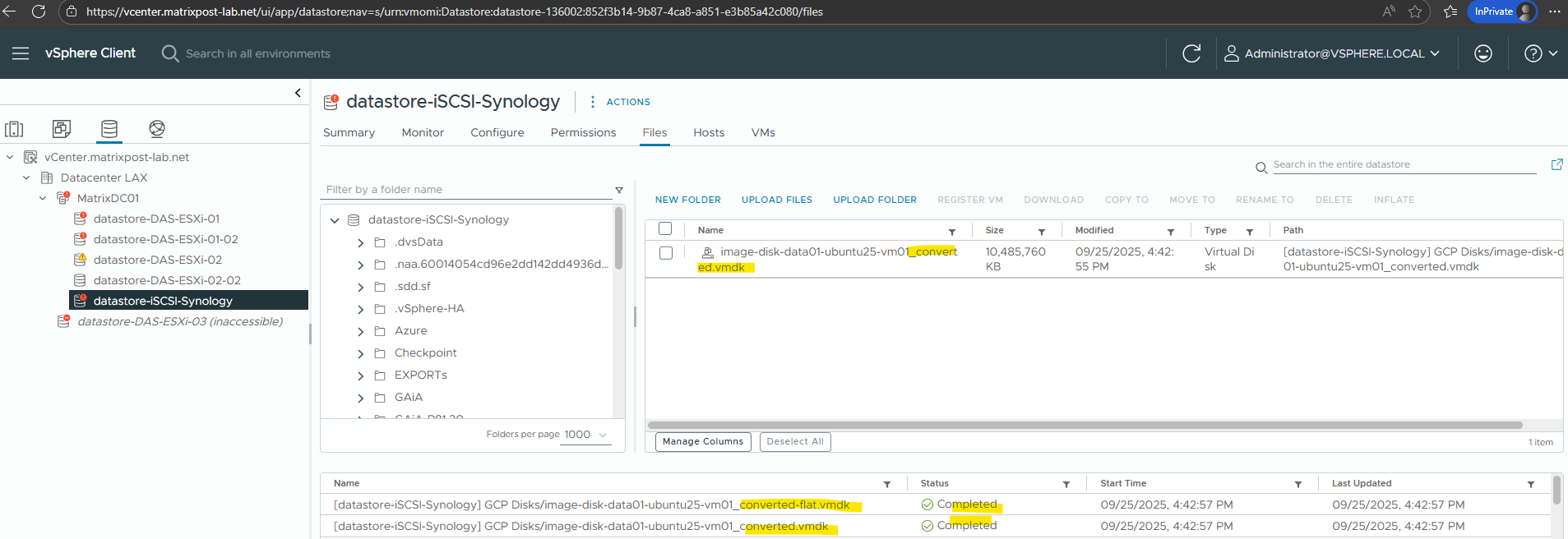
Task: Reload the browser page
Action: (39, 12)
